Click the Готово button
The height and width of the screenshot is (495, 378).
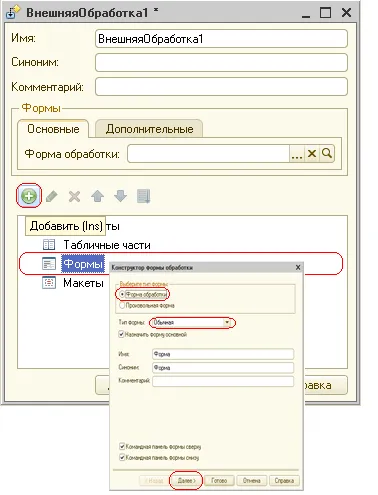point(219,480)
